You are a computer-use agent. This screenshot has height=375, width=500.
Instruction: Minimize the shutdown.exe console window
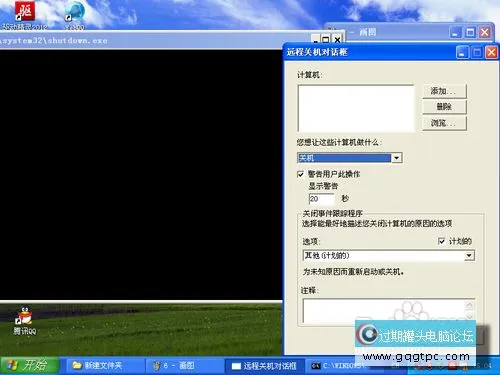(316, 40)
